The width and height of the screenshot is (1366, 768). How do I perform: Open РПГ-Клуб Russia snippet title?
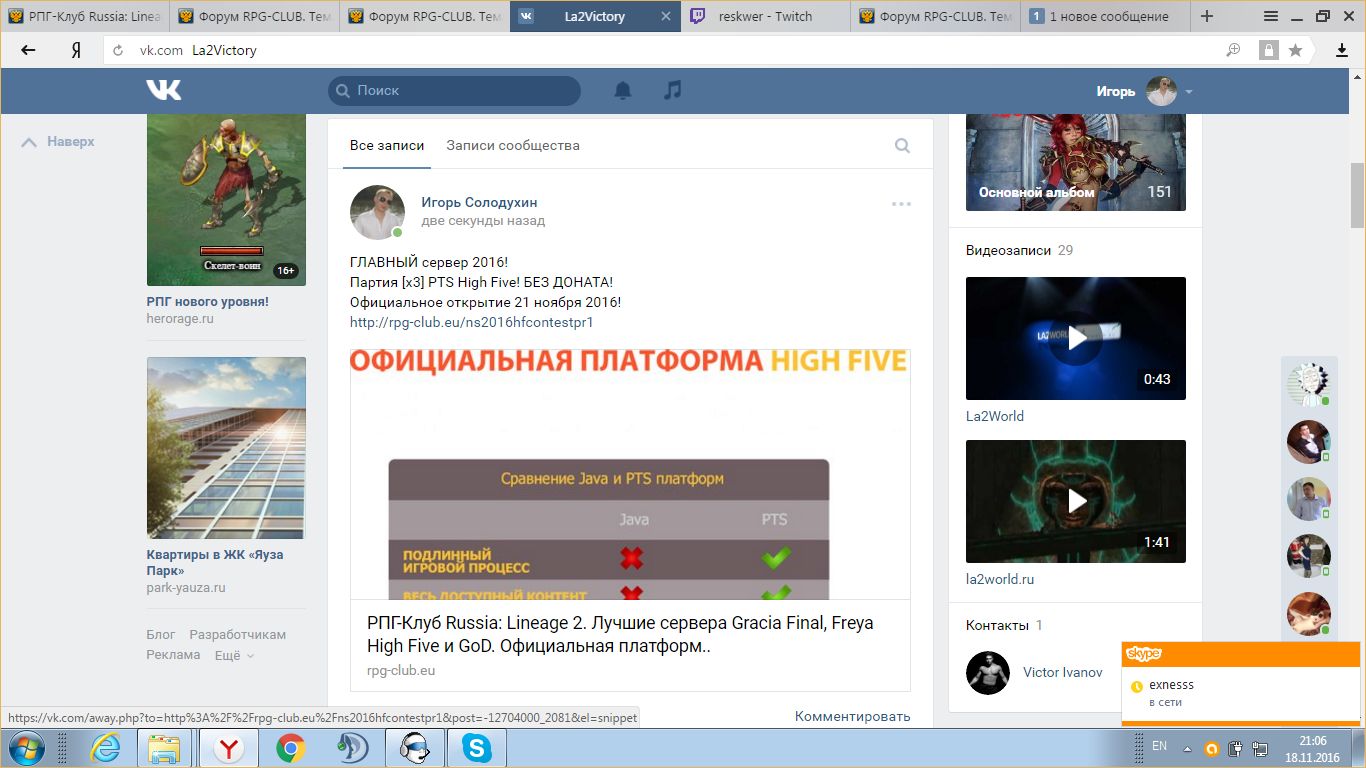click(620, 634)
